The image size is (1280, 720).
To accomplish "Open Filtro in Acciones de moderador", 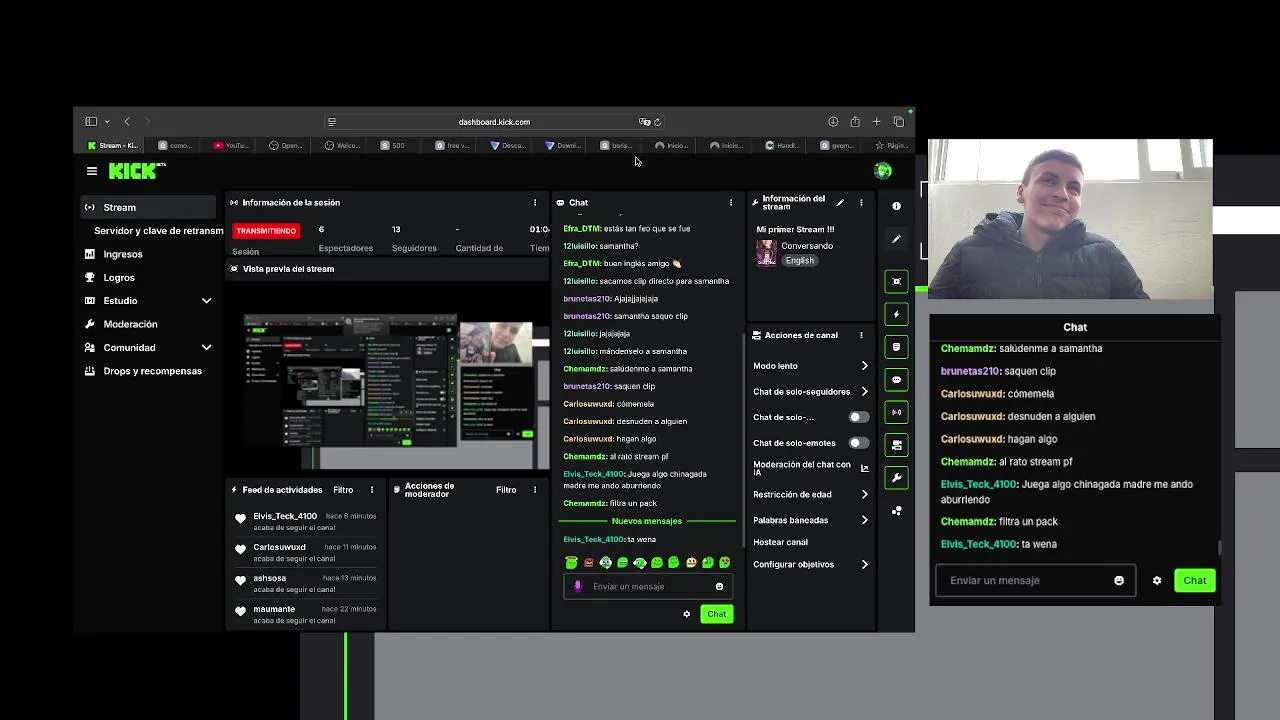I will (506, 490).
